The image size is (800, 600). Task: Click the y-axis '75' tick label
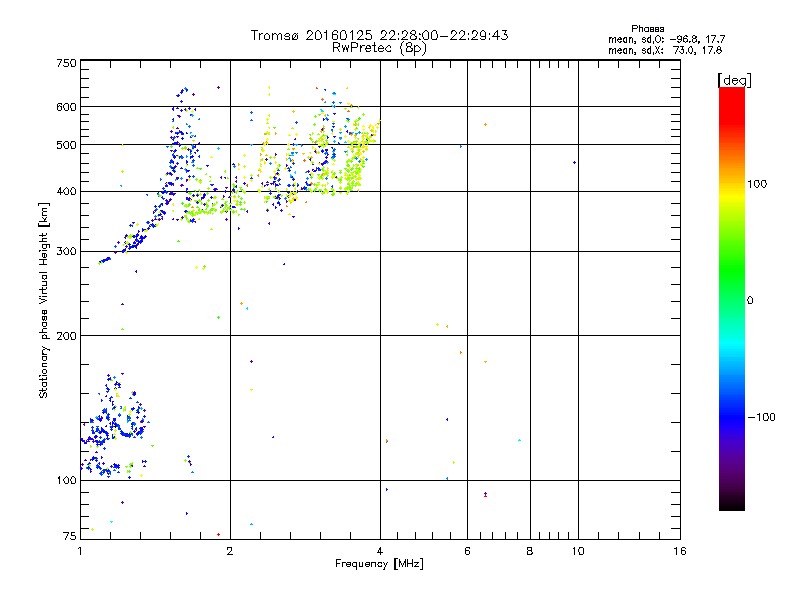click(70, 536)
